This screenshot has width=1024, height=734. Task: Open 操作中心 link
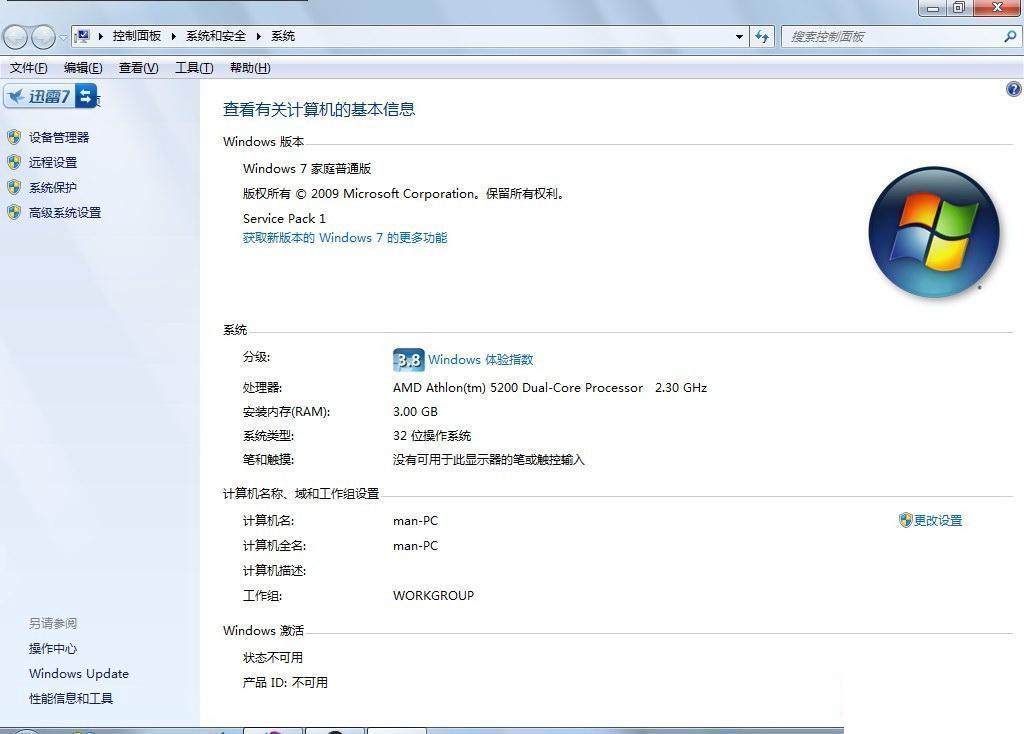[x=53, y=648]
